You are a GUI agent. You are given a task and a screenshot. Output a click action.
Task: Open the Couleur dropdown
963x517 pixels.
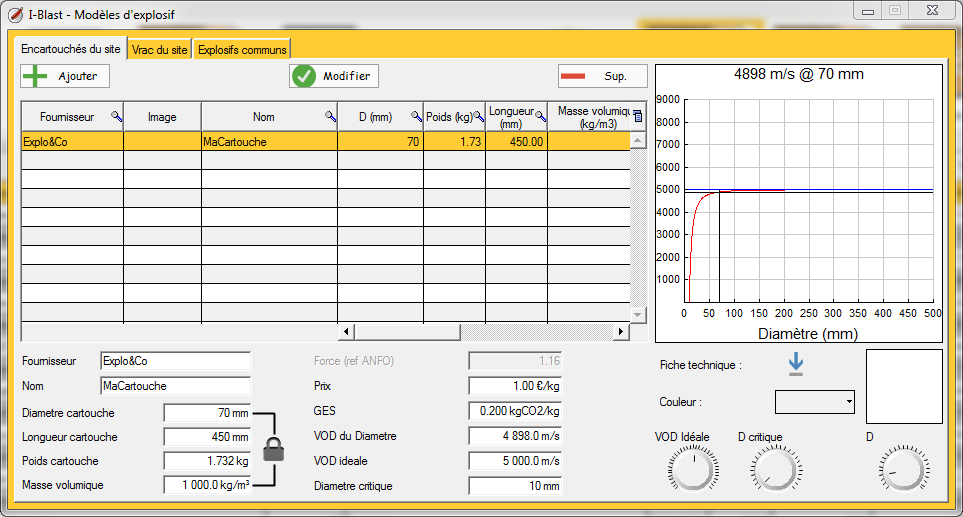[814, 402]
